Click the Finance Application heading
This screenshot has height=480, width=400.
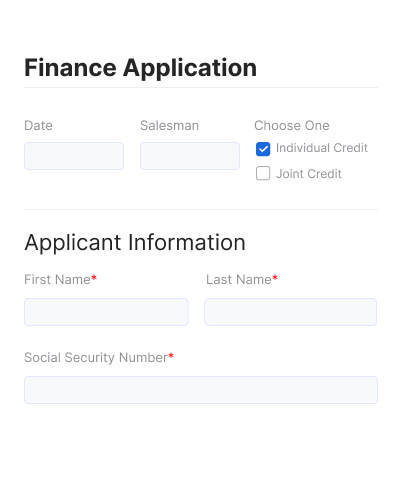coord(140,68)
